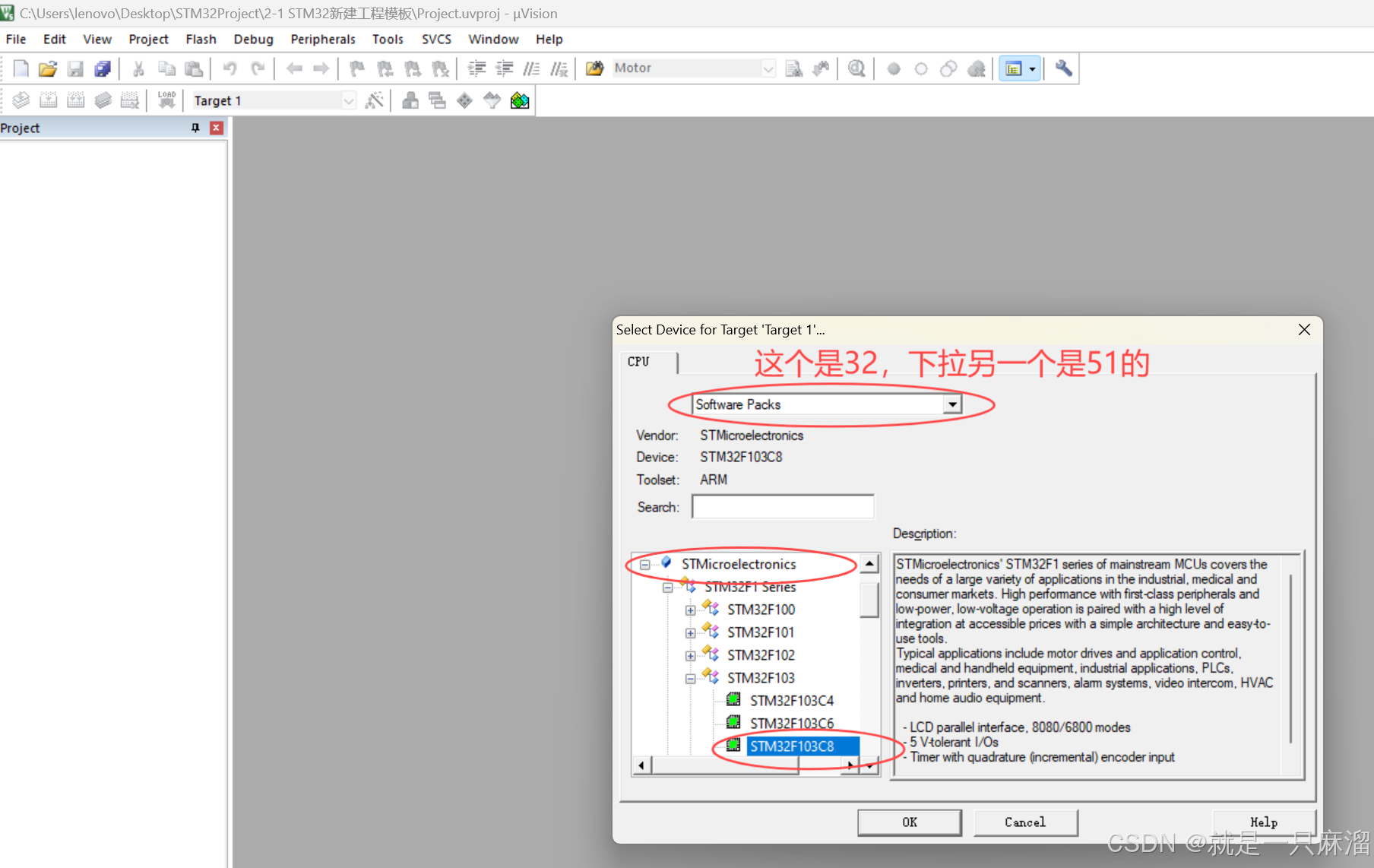This screenshot has width=1374, height=868.
Task: Expand the STM32F102 node
Action: [690, 656]
